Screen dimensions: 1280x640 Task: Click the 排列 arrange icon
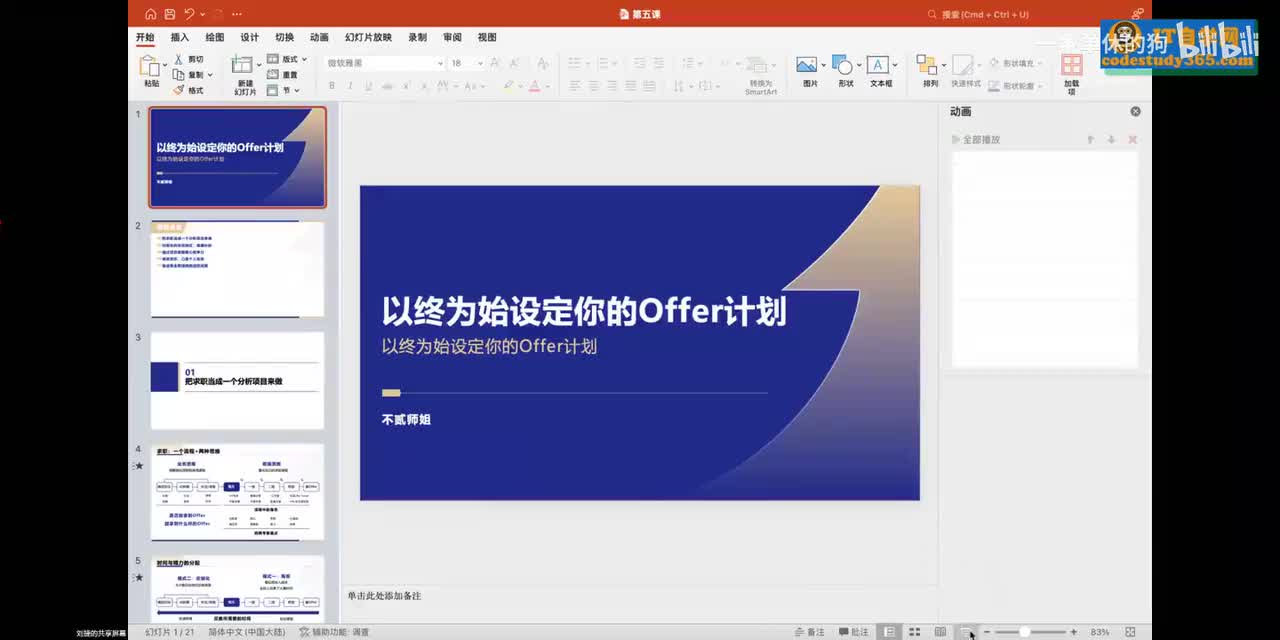click(x=927, y=65)
